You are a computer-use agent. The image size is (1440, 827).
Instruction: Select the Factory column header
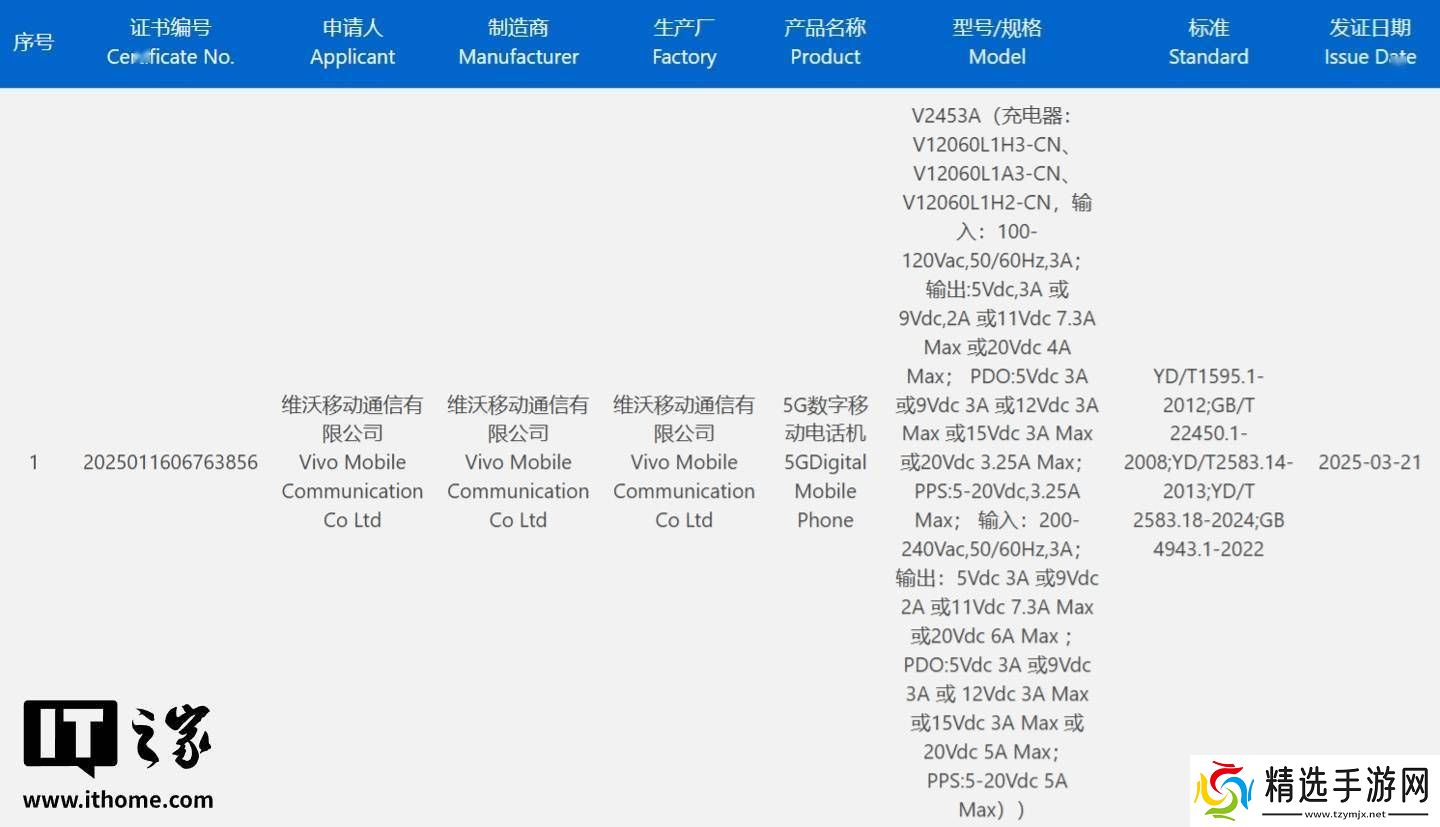[684, 42]
